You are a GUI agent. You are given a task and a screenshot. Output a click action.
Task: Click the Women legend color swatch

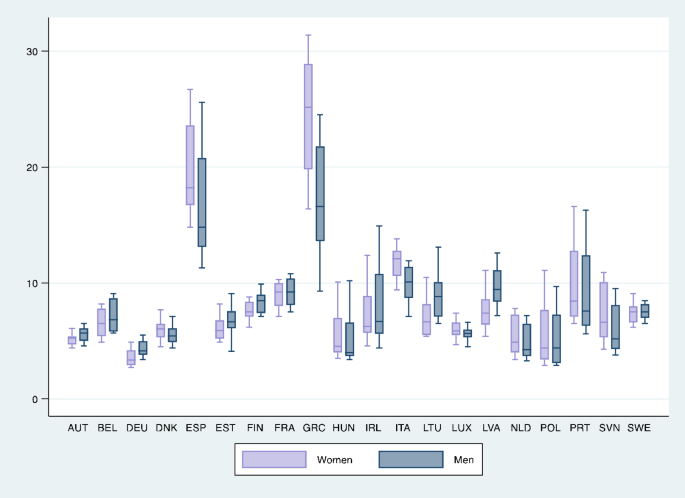pyautogui.click(x=274, y=459)
